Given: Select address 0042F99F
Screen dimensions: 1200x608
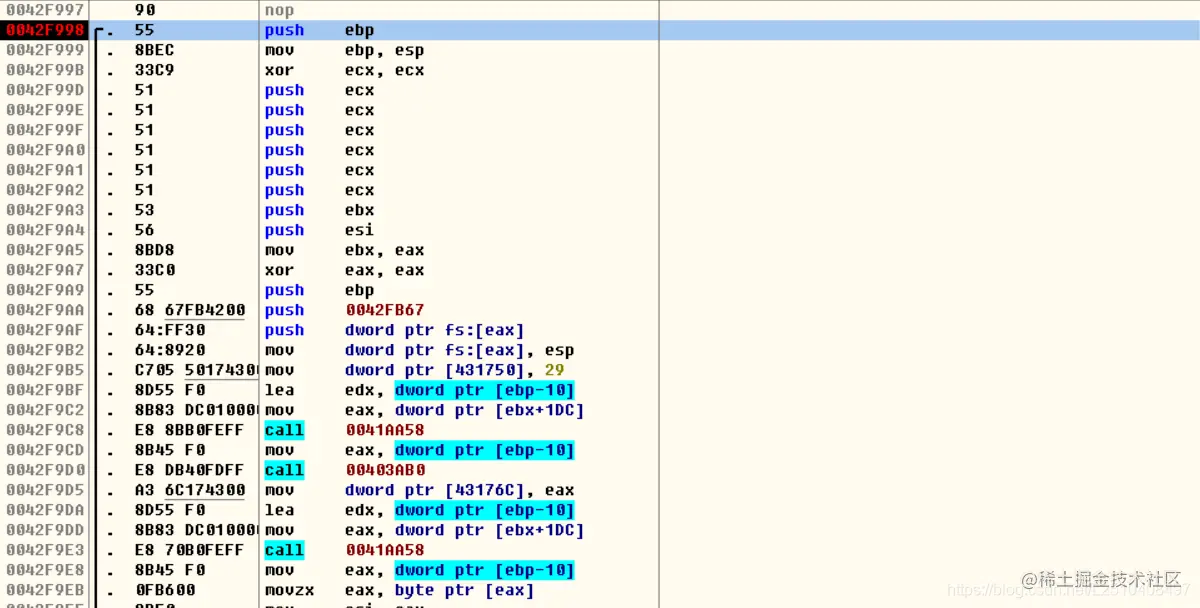Looking at the screenshot, I should pyautogui.click(x=45, y=130).
